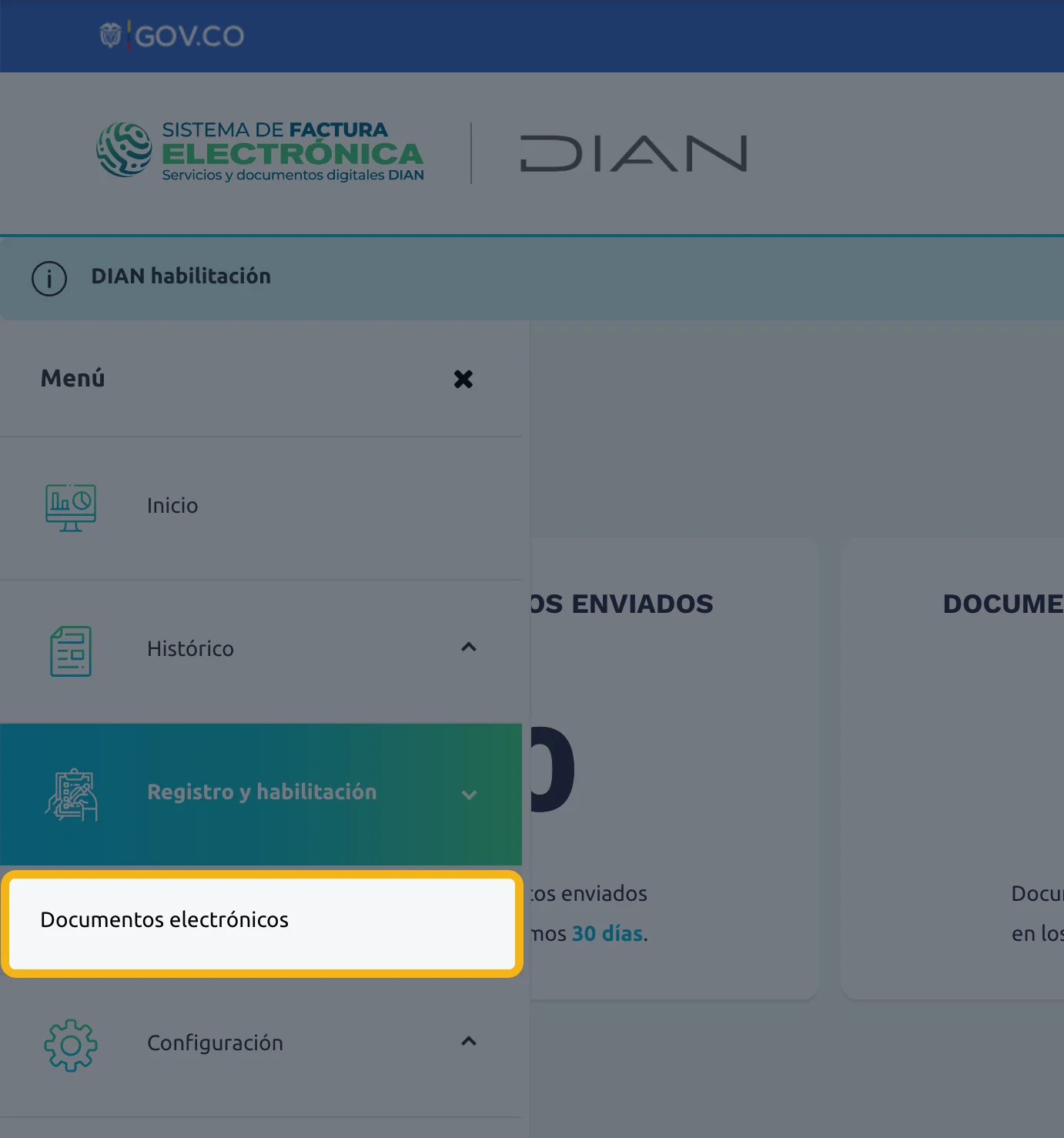
Task: Click the 30 días link text
Action: [607, 934]
